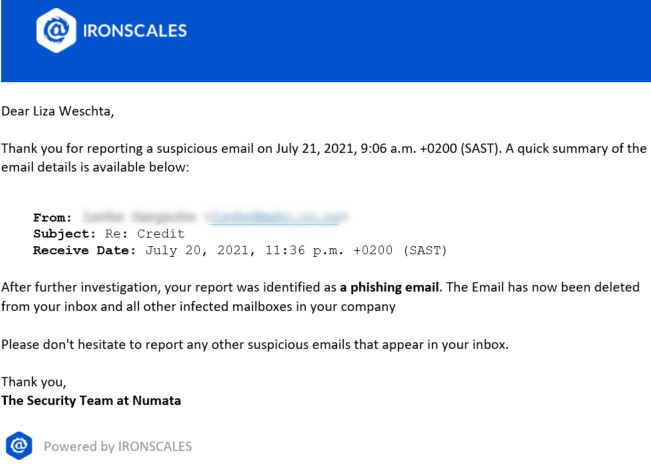Click the blurred sender name after From
651x464 pixels.
point(138,217)
